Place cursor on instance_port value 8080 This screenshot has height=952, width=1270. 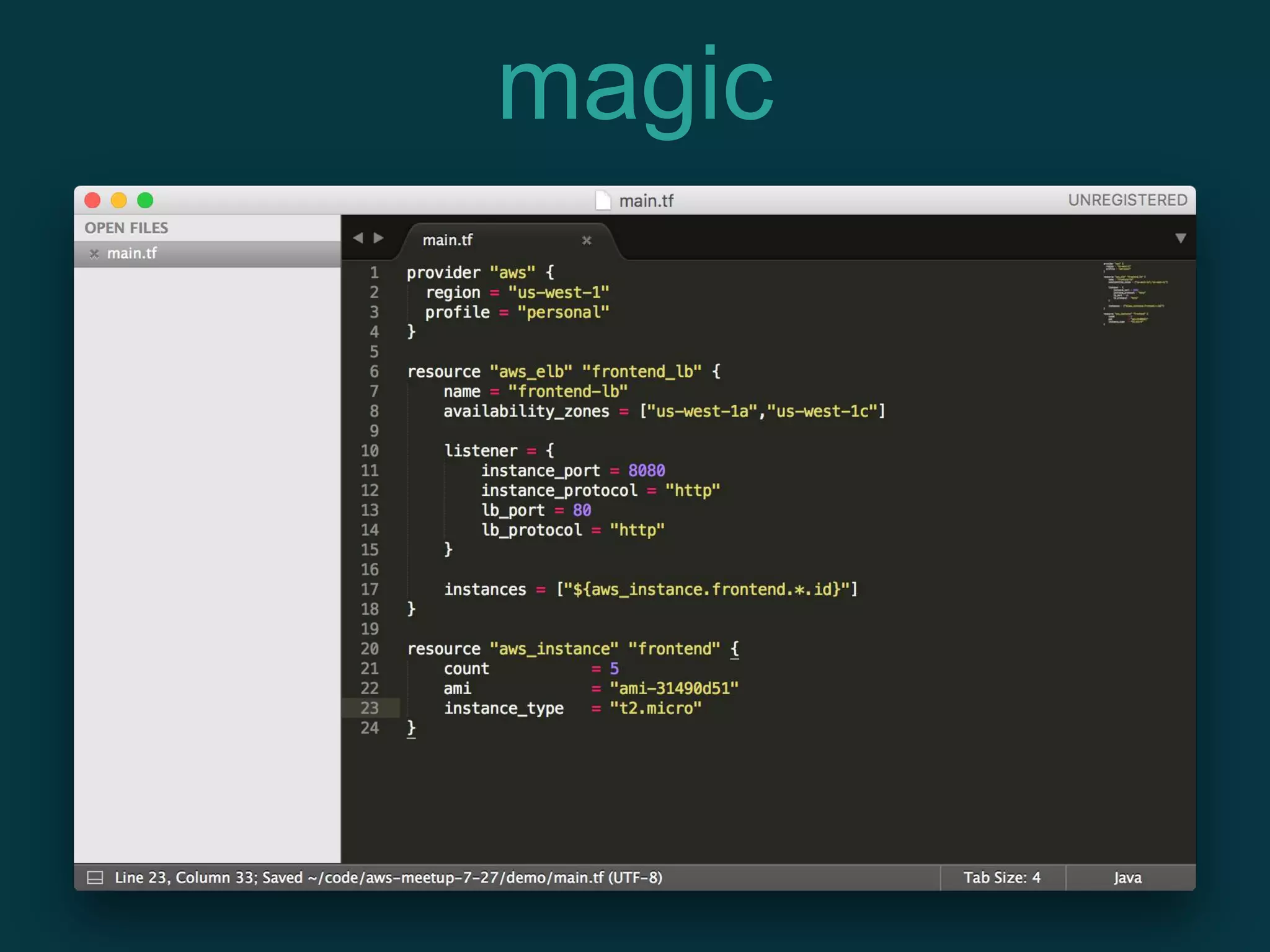(x=646, y=471)
